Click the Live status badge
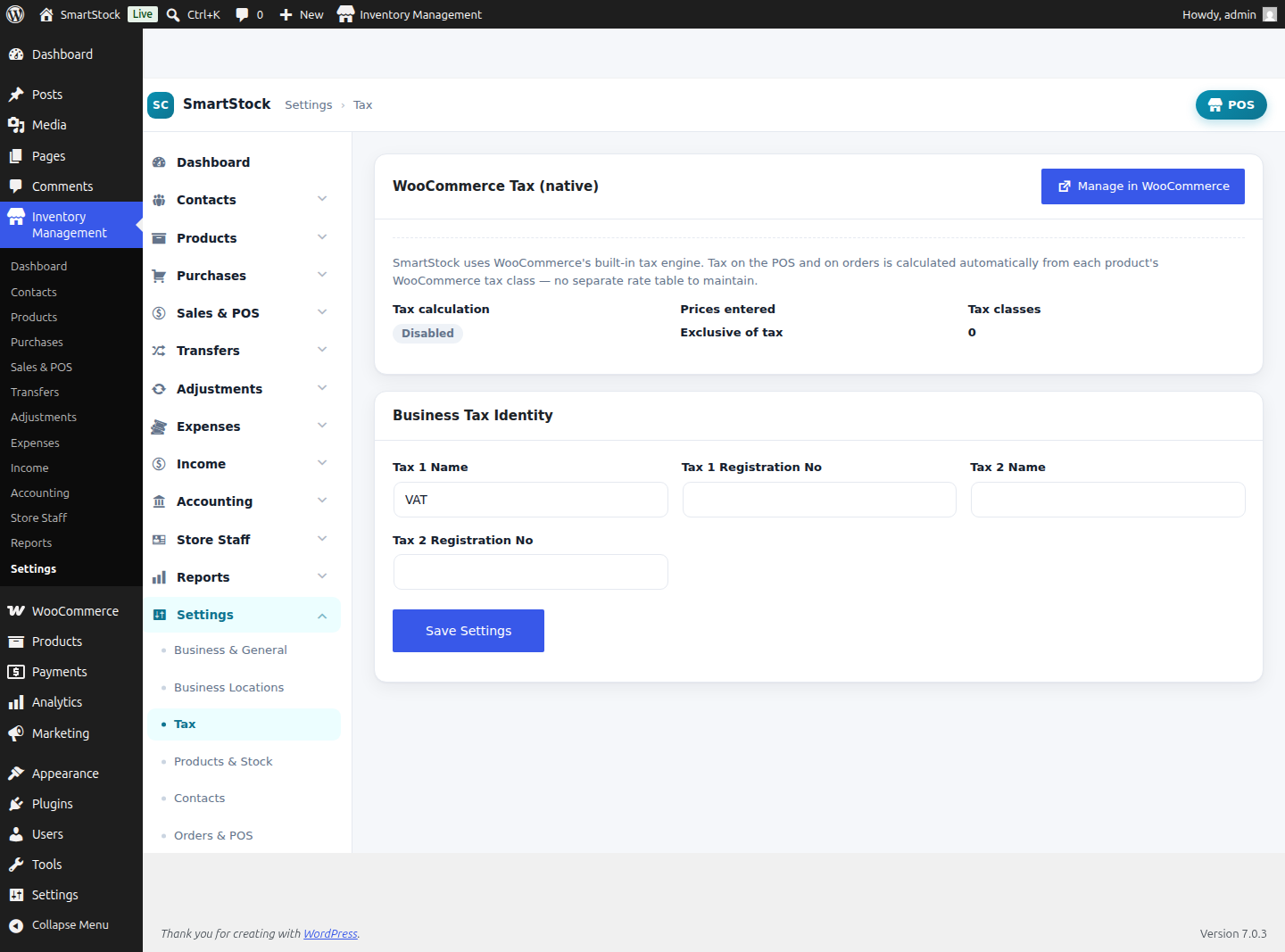Screen dimensions: 1285x952 pyautogui.click(x=143, y=14)
